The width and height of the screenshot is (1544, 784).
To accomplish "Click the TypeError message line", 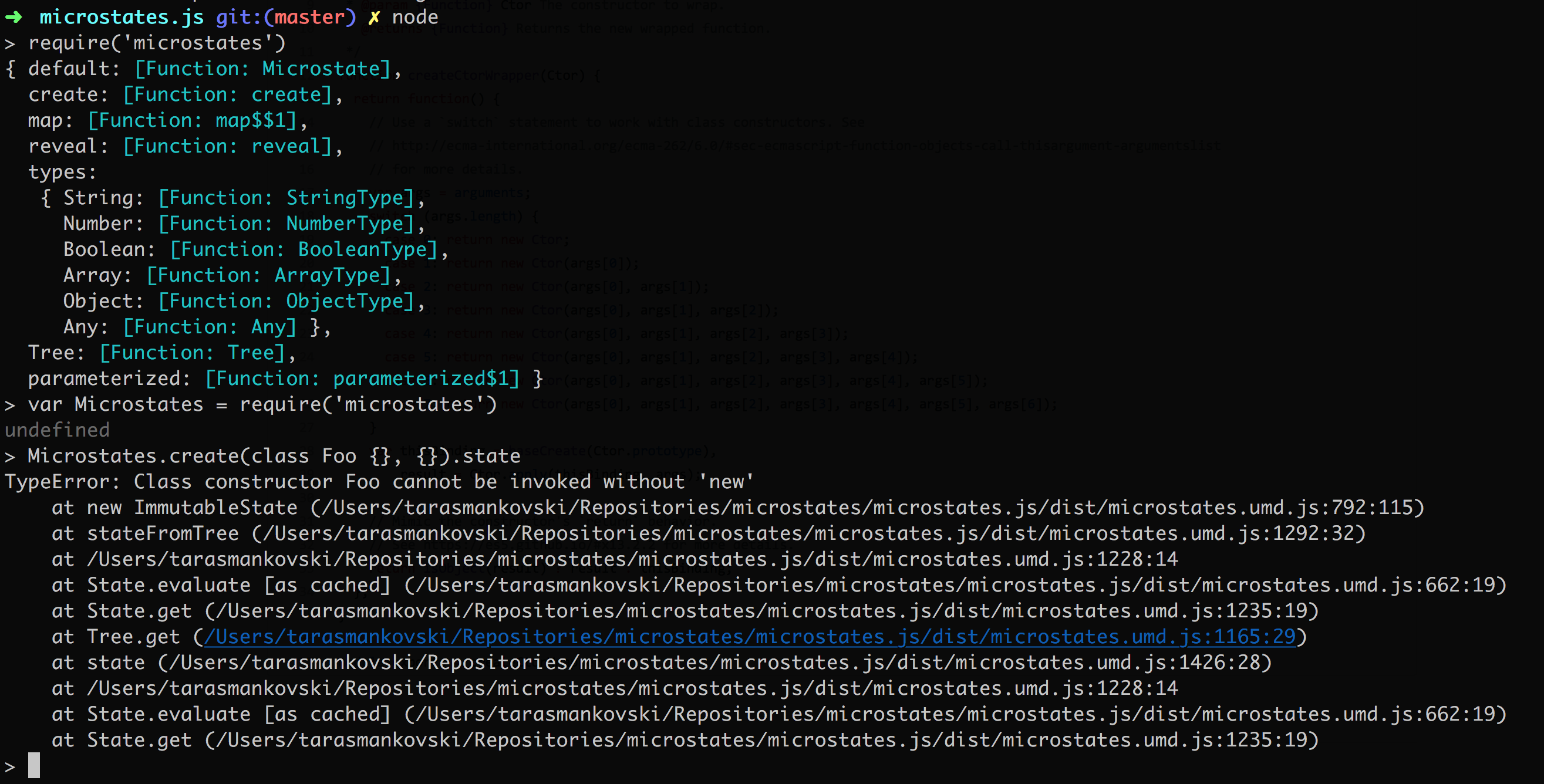I will 379,482.
